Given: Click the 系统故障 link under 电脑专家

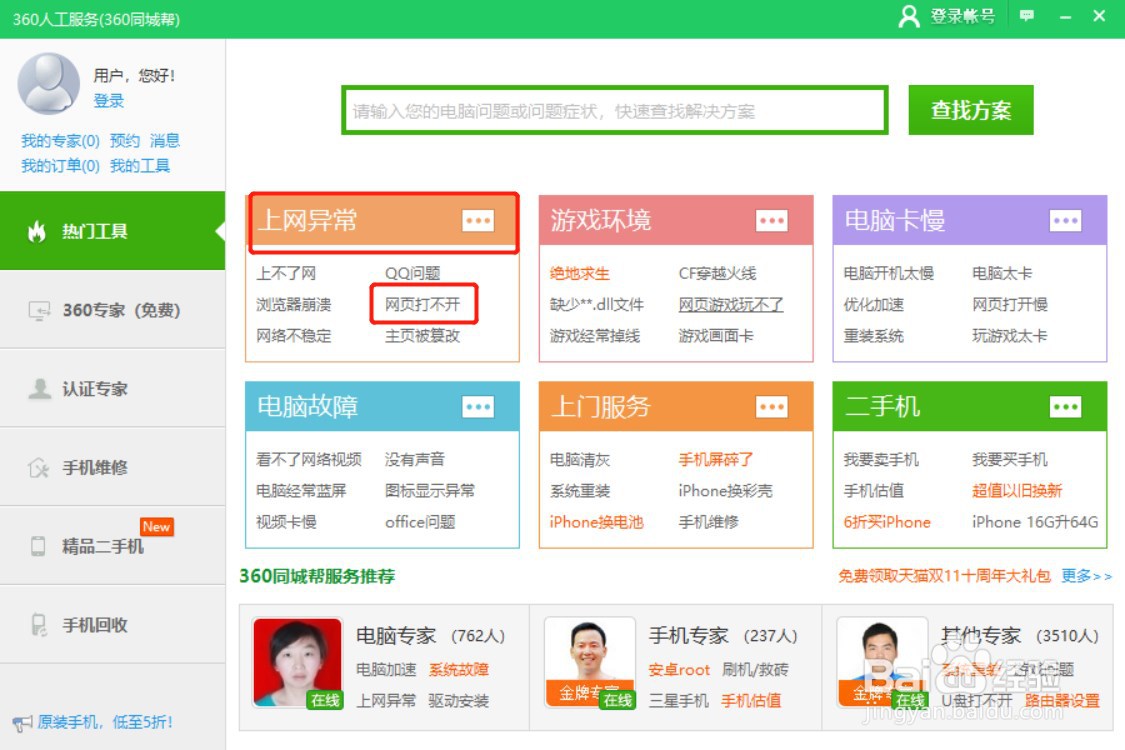Looking at the screenshot, I should click(x=458, y=670).
